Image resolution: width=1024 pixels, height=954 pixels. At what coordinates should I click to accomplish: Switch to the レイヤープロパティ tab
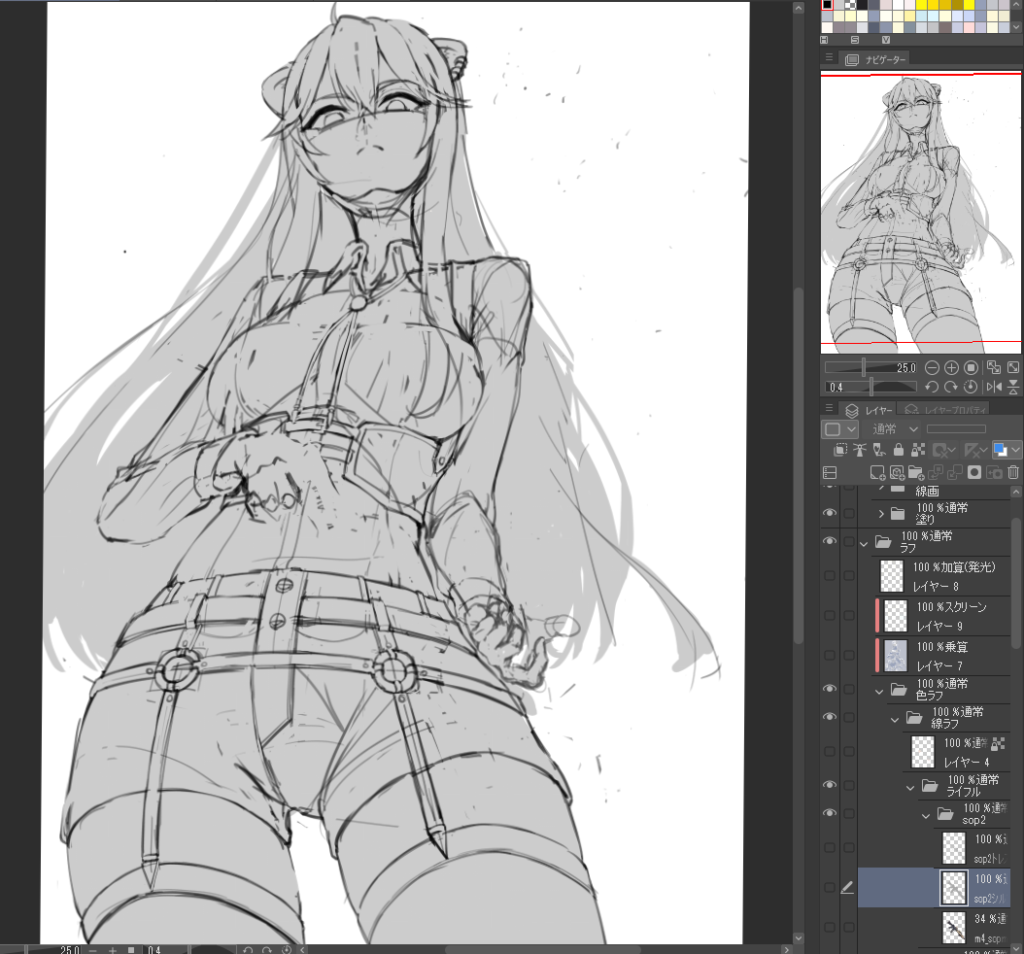(945, 409)
